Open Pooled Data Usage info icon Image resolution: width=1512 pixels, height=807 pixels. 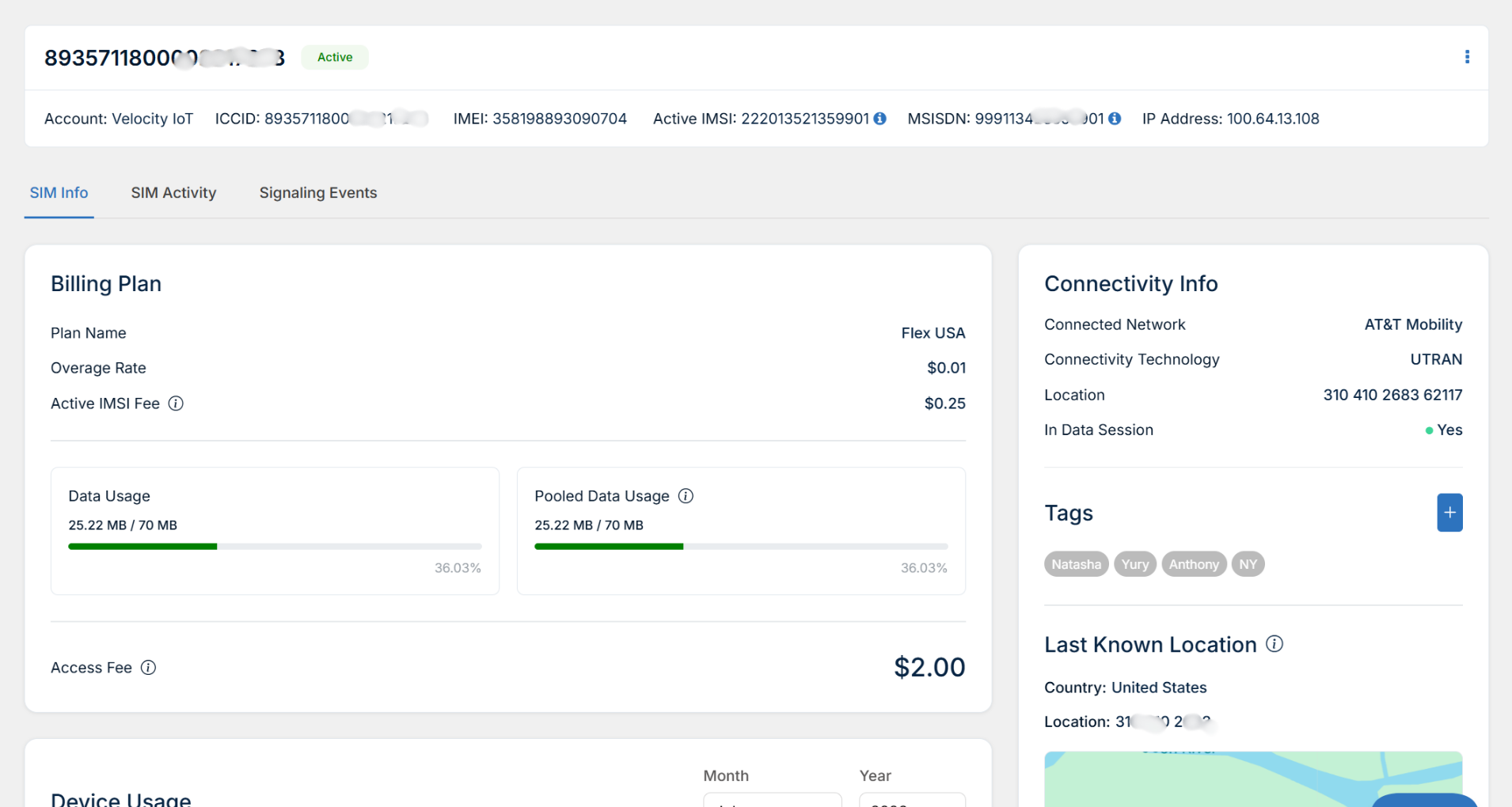686,496
